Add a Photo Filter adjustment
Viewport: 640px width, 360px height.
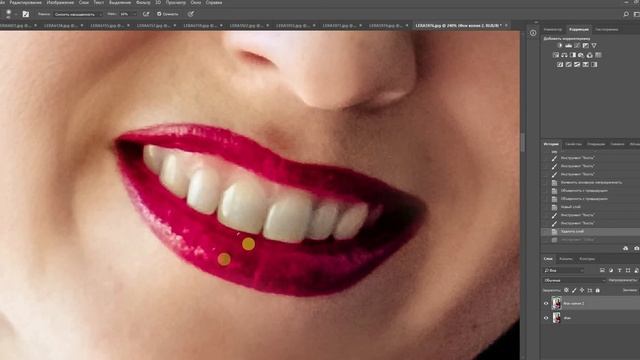tap(581, 55)
